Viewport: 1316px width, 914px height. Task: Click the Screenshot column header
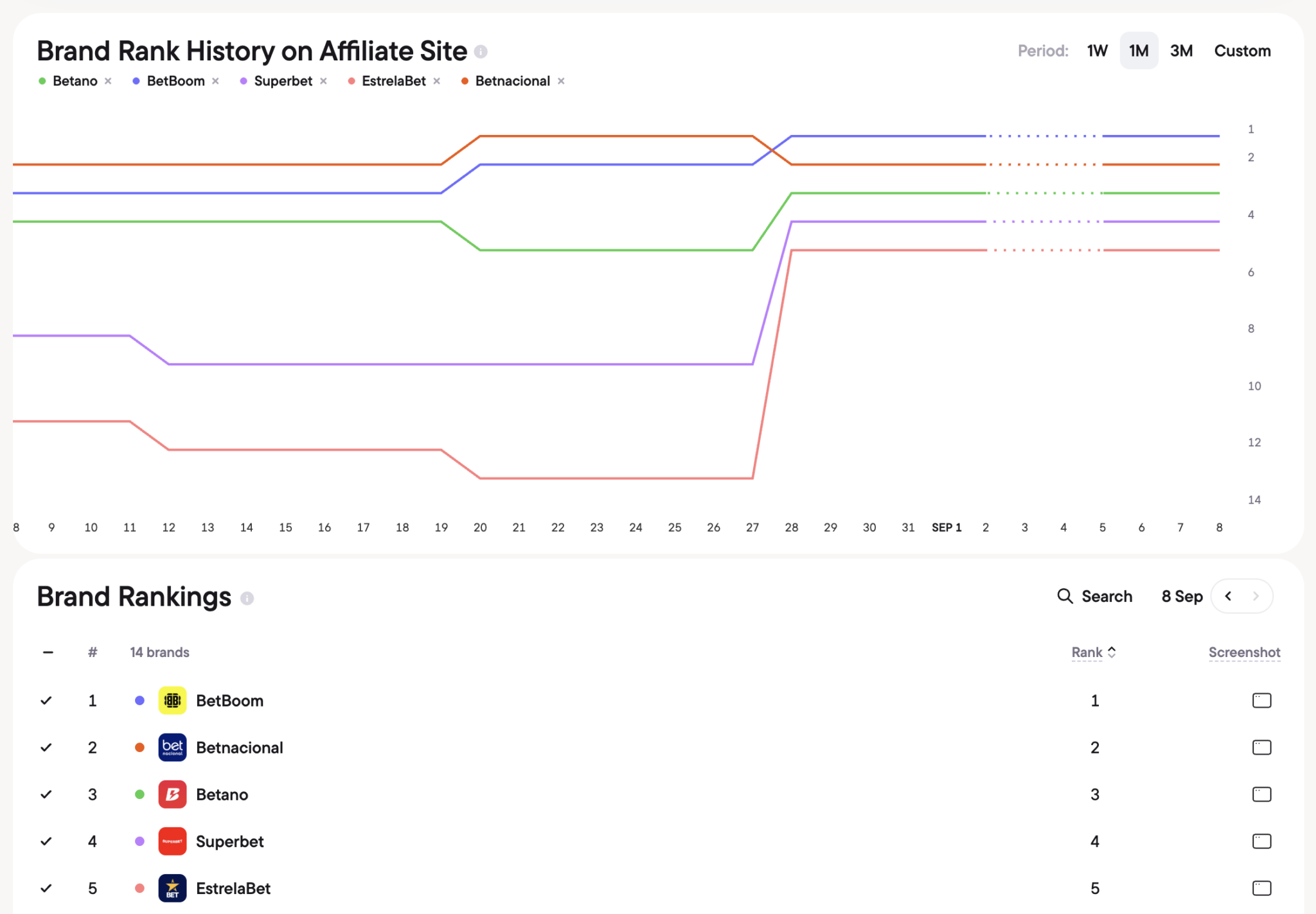(x=1244, y=652)
